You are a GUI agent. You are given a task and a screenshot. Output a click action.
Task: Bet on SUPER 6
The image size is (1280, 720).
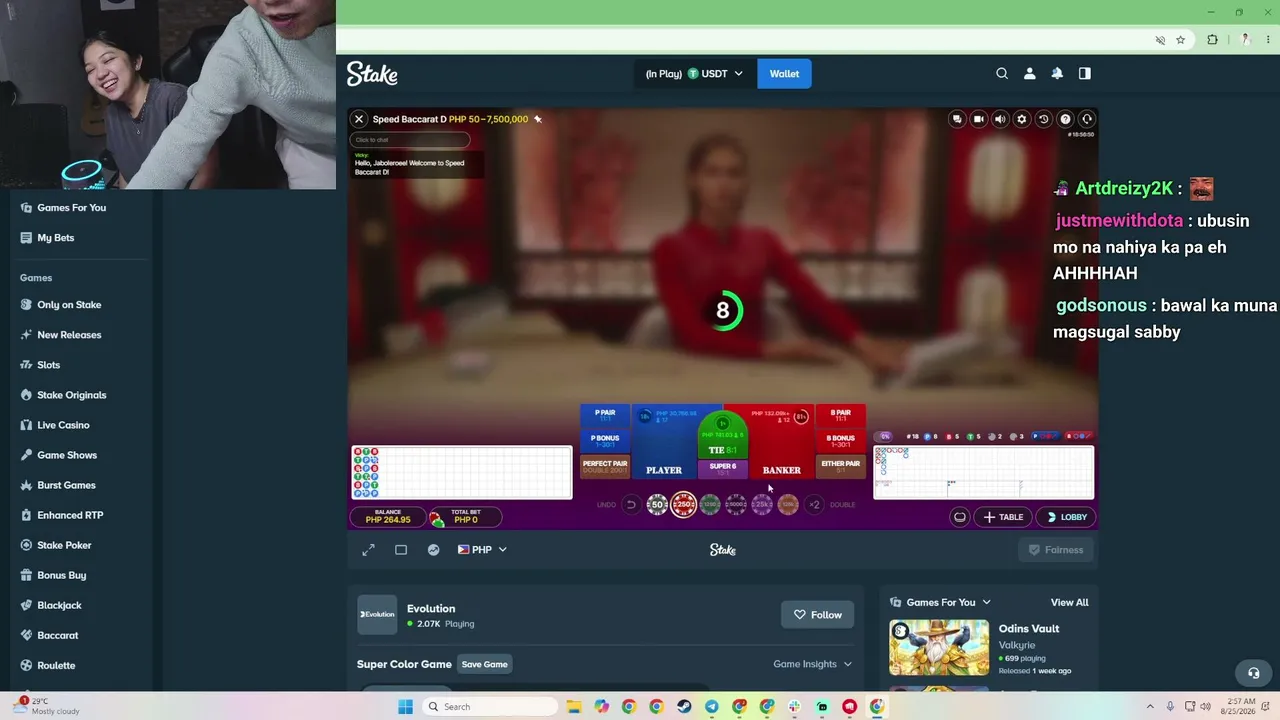coord(722,469)
